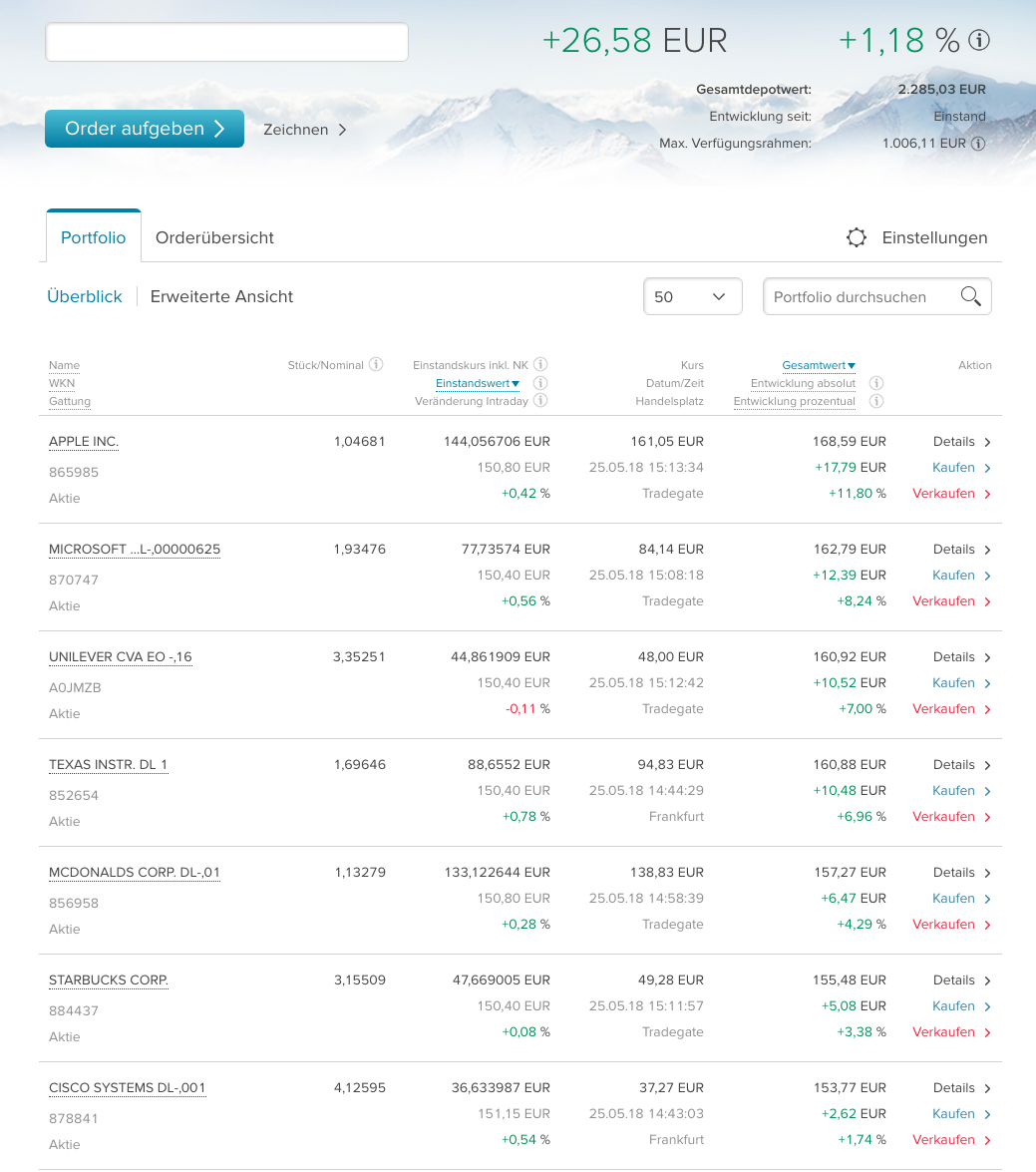This screenshot has width=1036, height=1172.
Task: Click chevron arrow next to Zeichnen
Action: click(342, 130)
